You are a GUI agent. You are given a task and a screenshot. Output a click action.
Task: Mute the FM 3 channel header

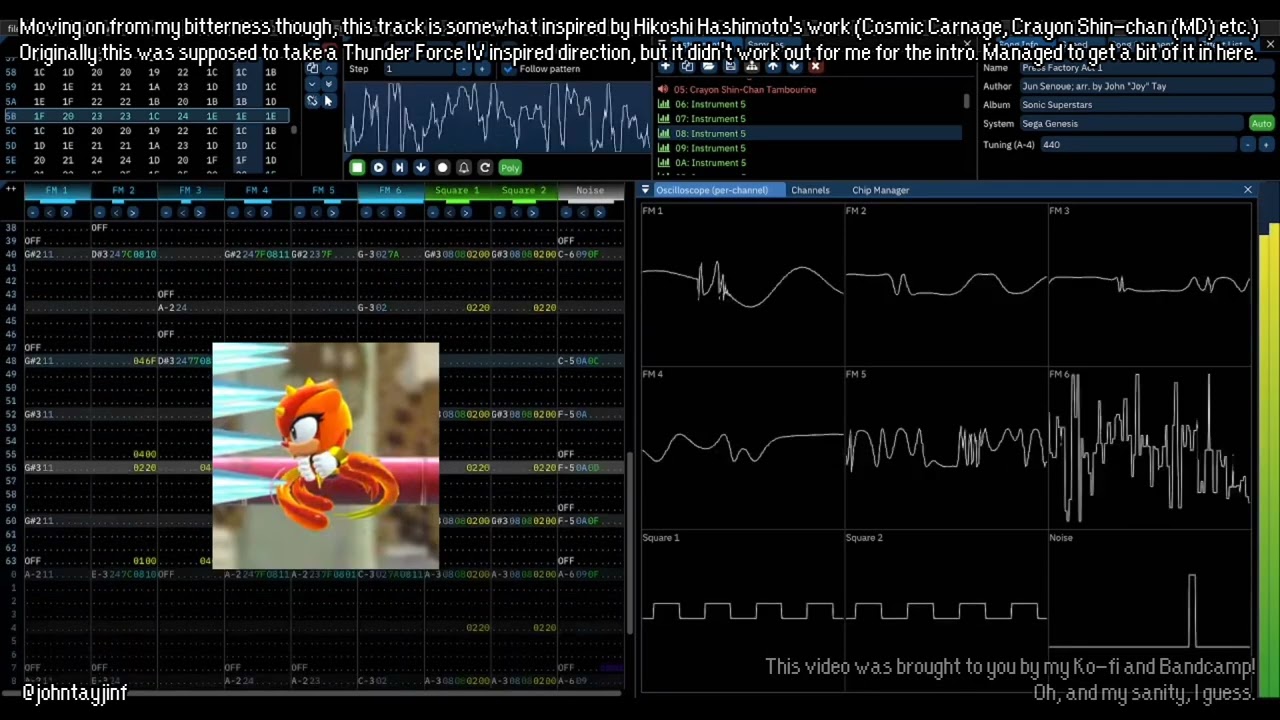tap(190, 190)
